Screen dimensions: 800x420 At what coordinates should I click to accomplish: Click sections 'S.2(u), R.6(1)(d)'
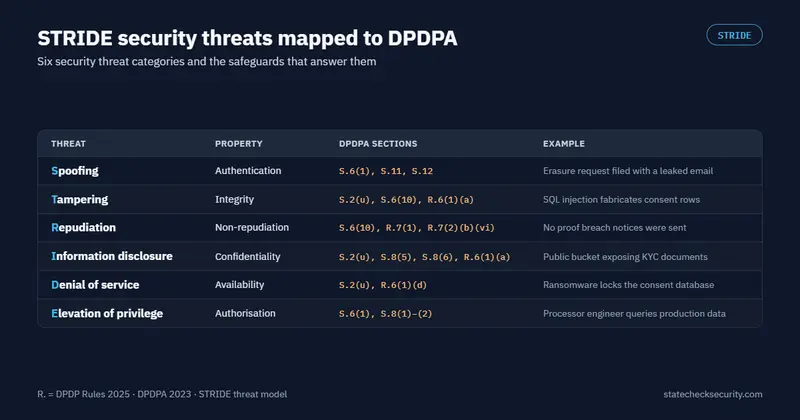click(x=383, y=285)
